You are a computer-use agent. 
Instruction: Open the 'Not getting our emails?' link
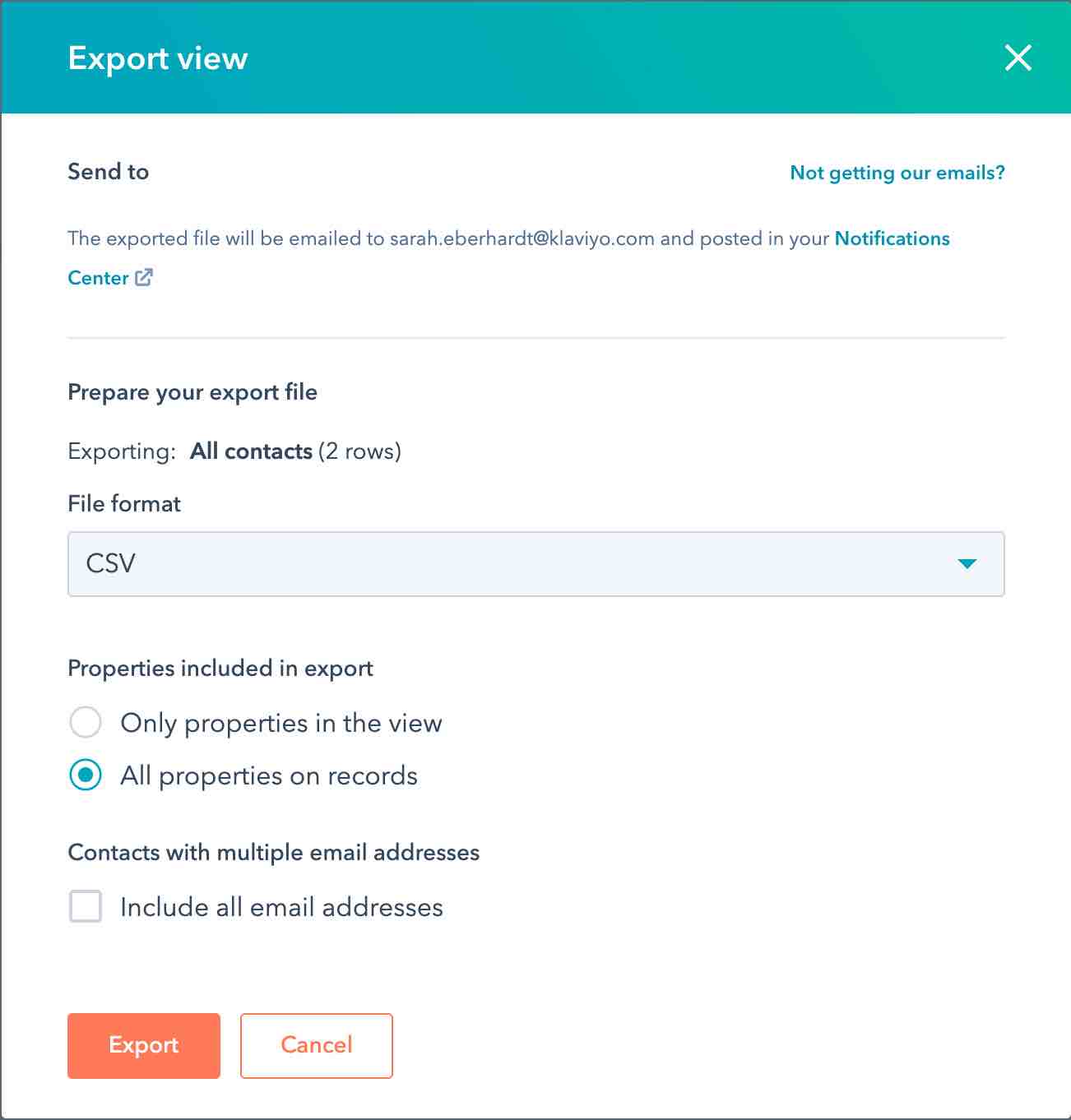(x=897, y=173)
